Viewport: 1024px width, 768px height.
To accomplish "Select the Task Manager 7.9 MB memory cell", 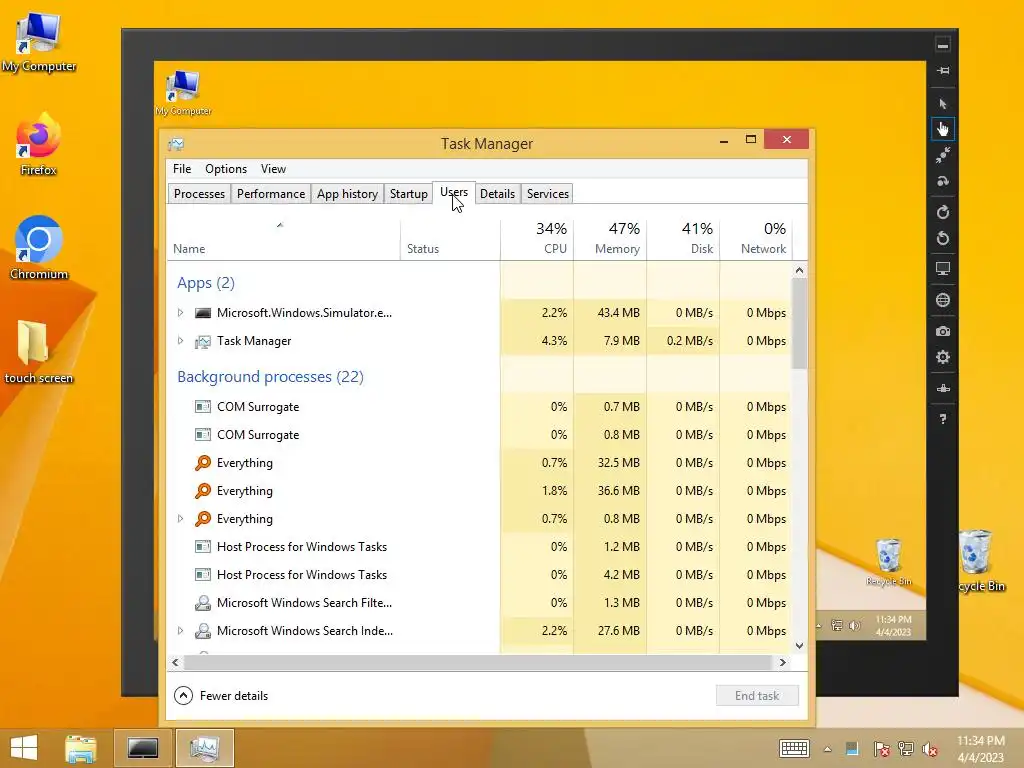I will [610, 341].
